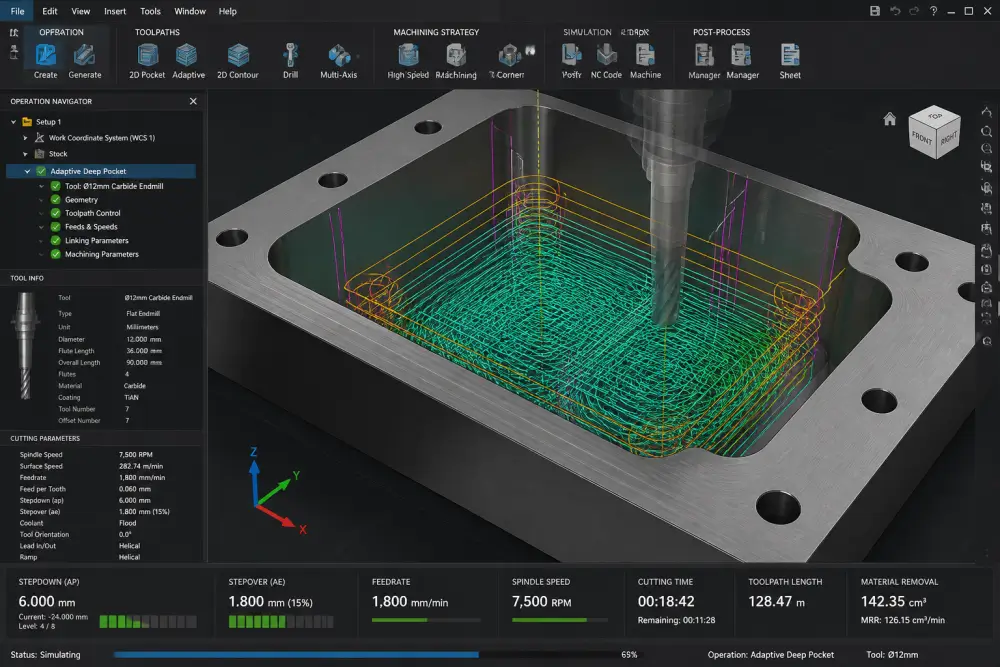This screenshot has height=667, width=1000.
Task: Open the Tools menu
Action: [x=151, y=11]
